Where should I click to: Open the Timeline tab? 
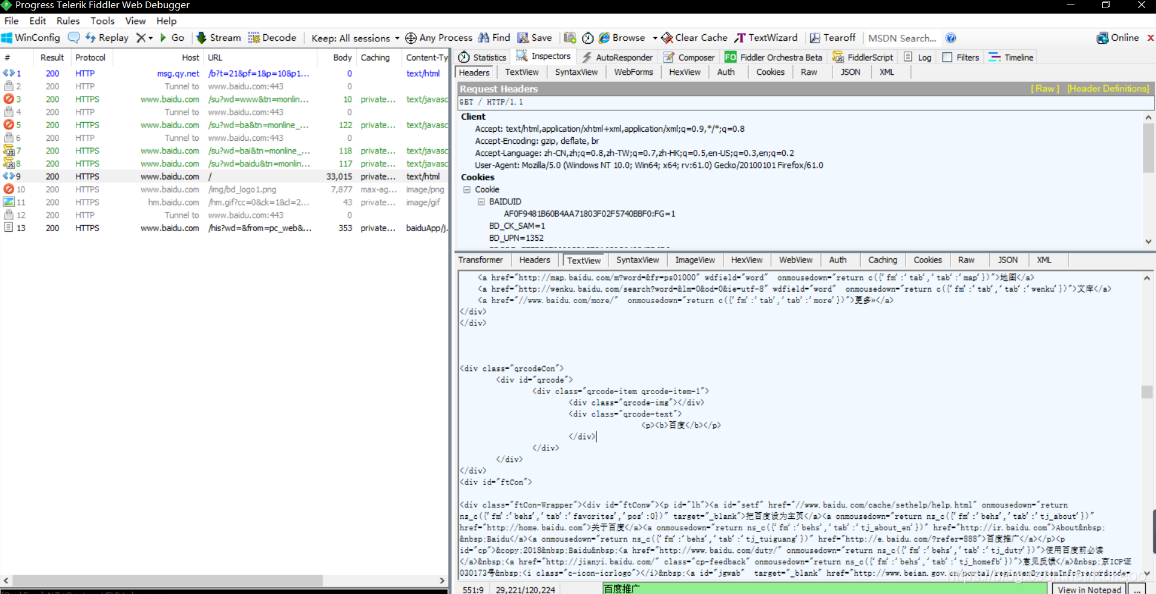click(x=1012, y=57)
